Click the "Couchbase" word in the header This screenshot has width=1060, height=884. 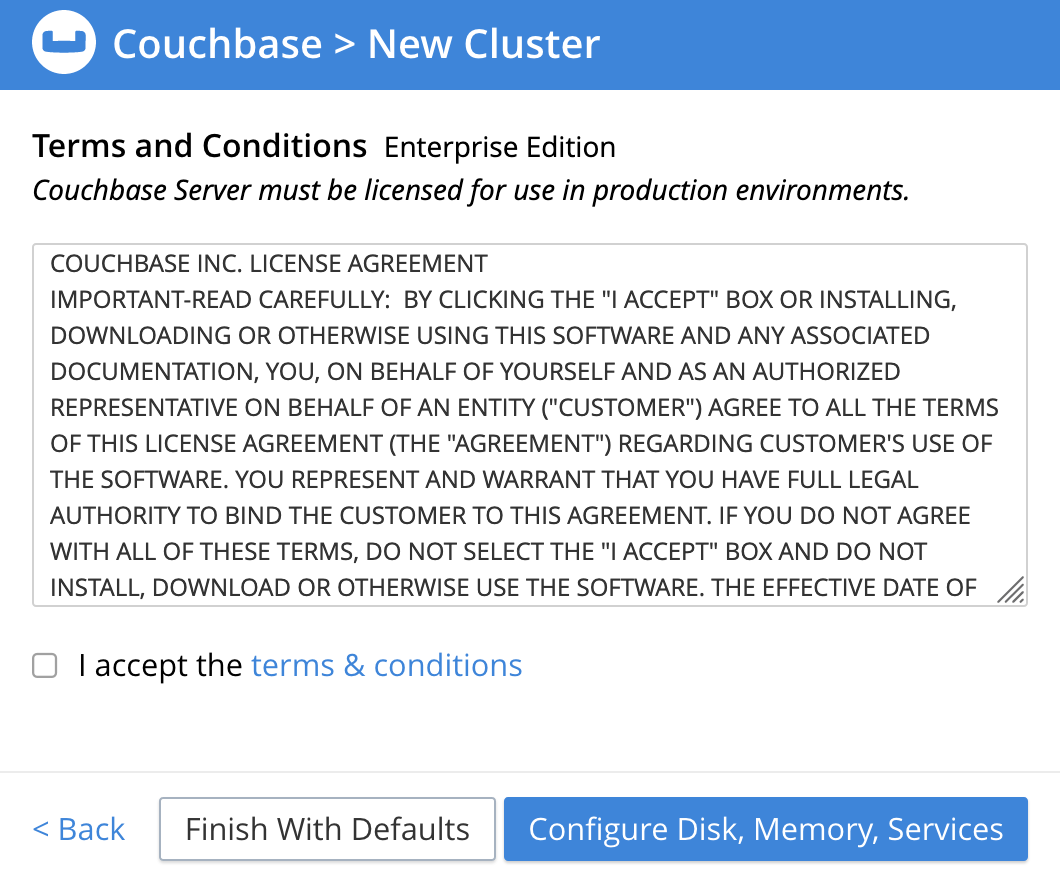[x=217, y=44]
